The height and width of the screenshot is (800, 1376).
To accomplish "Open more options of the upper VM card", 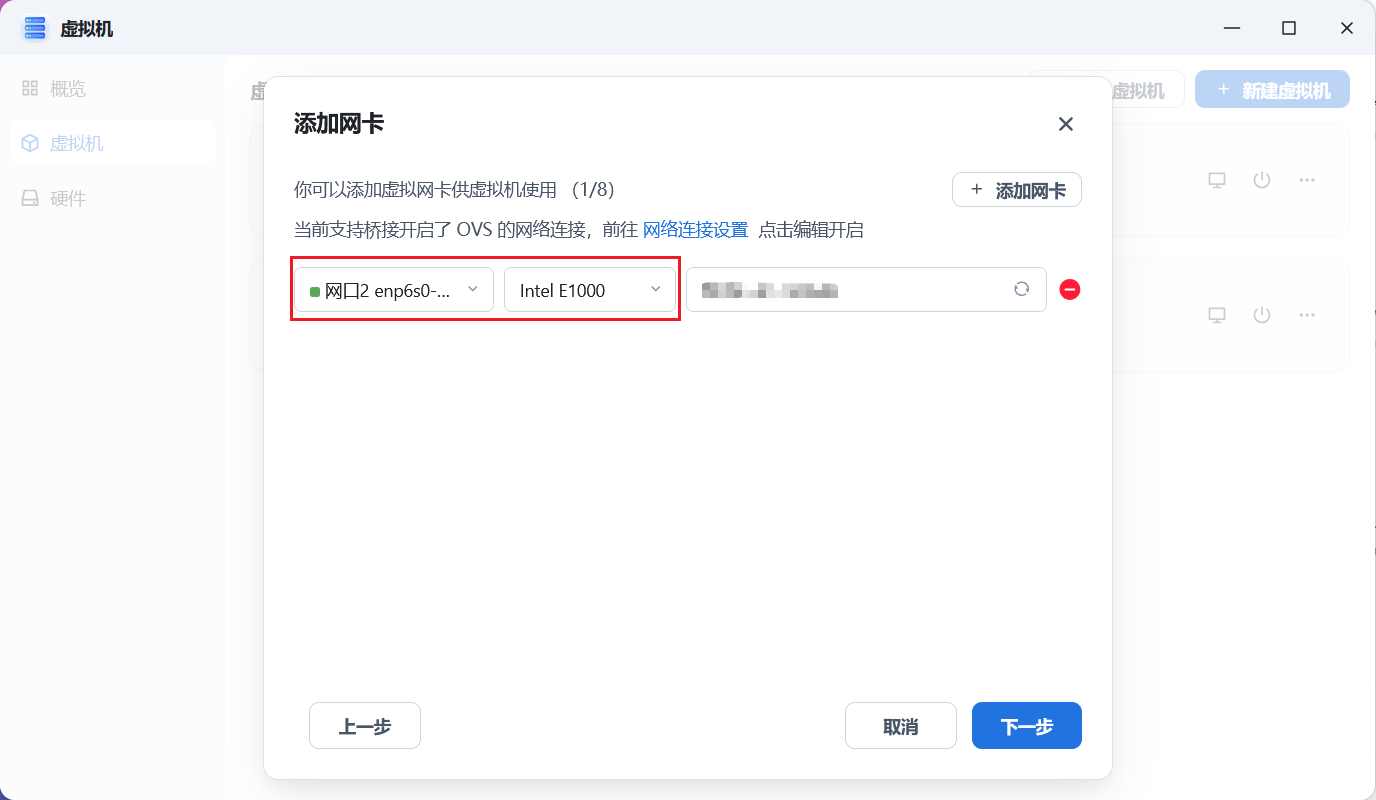I will tap(1307, 180).
